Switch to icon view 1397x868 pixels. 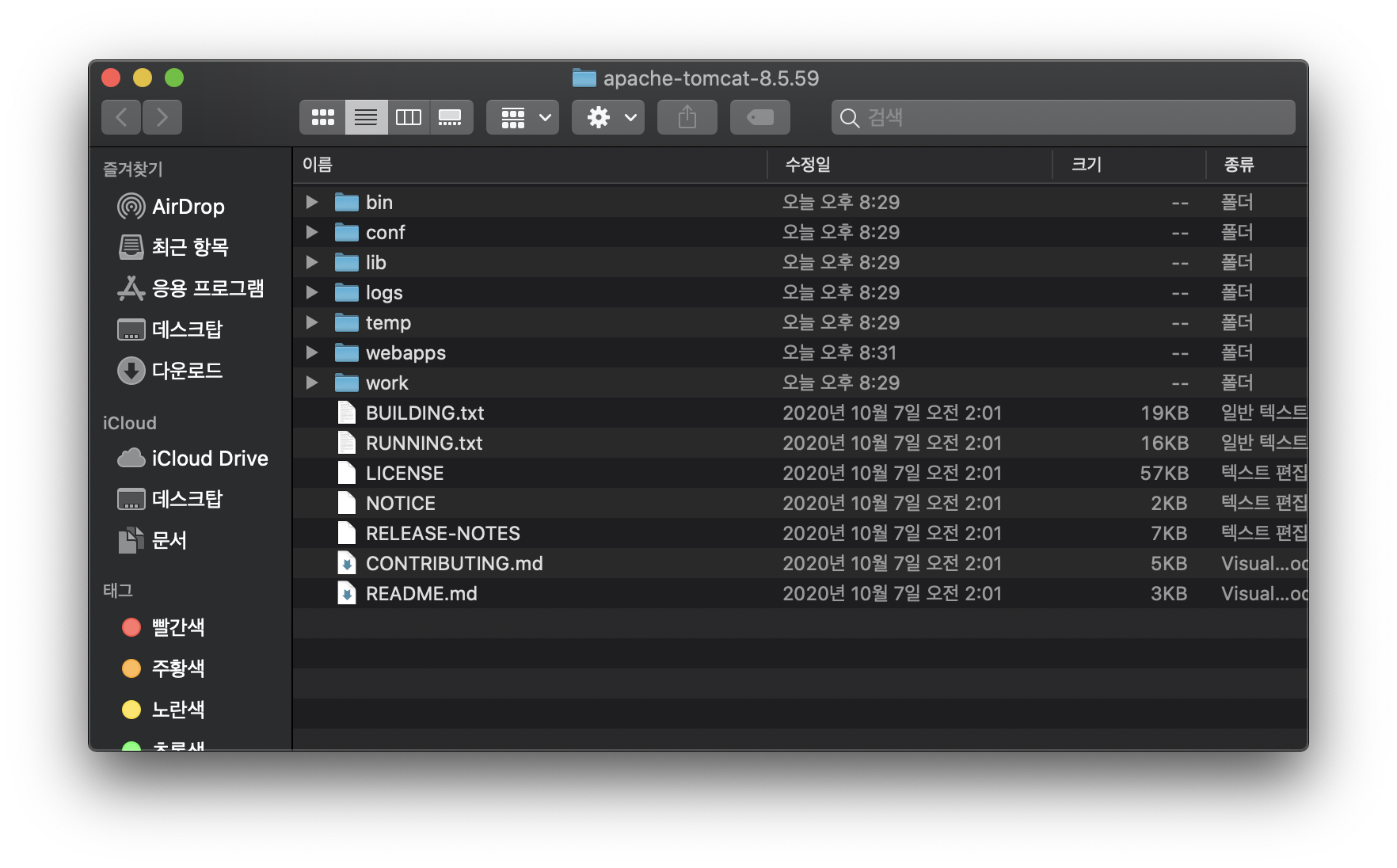pos(322,117)
